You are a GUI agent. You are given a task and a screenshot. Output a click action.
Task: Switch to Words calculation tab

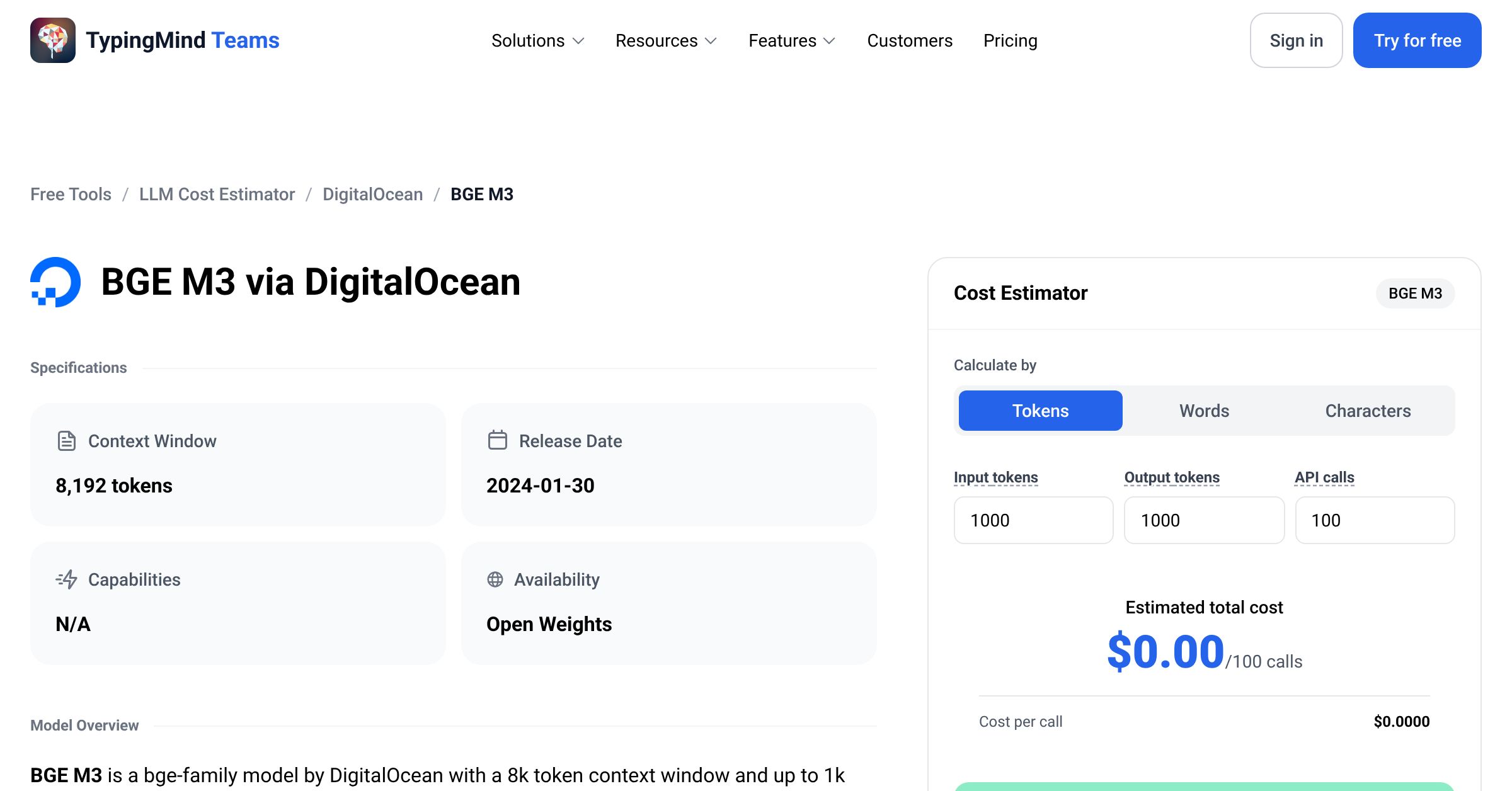(1205, 411)
